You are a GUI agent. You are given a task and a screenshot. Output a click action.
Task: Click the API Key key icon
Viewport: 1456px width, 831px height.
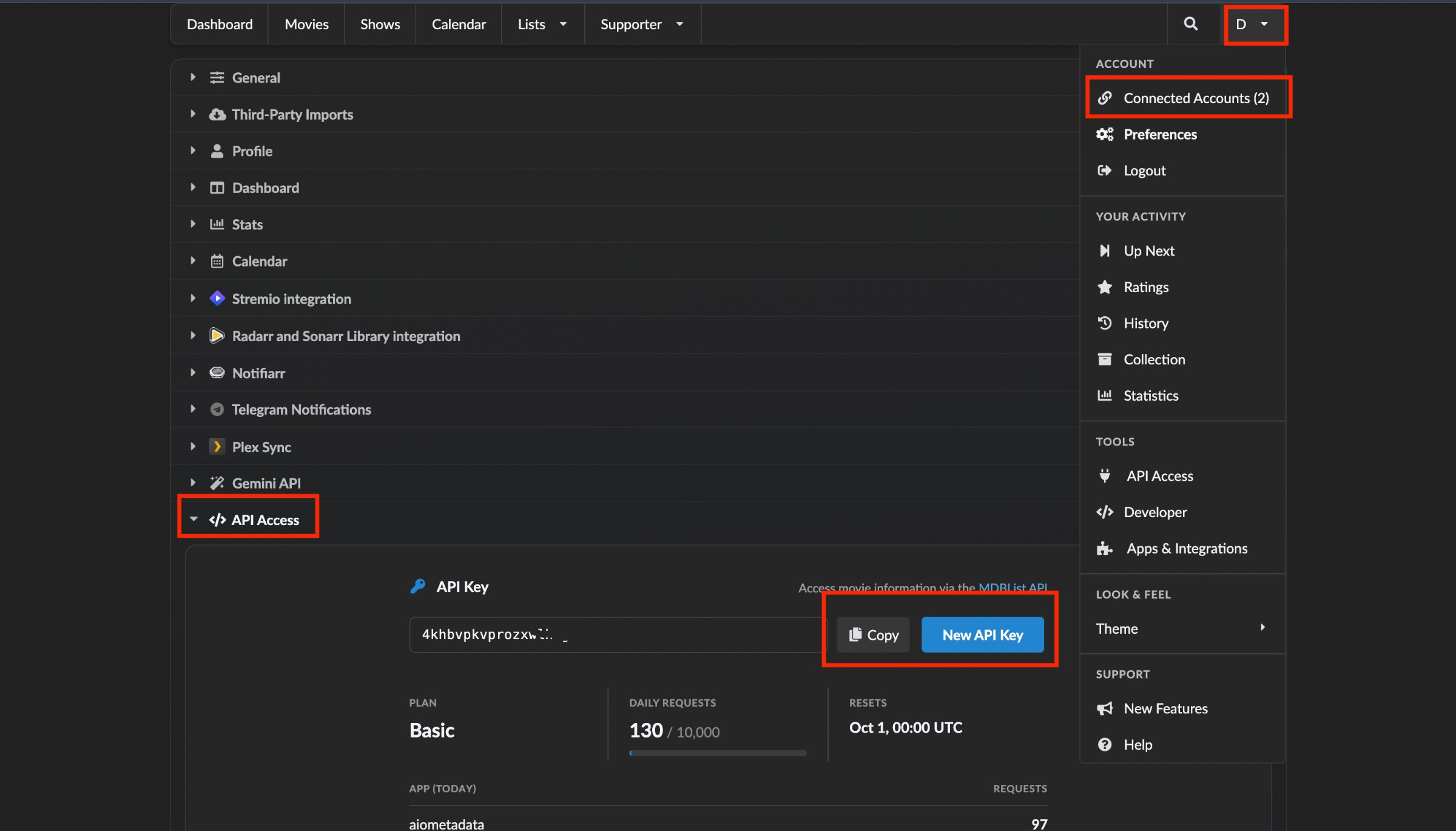click(x=417, y=586)
